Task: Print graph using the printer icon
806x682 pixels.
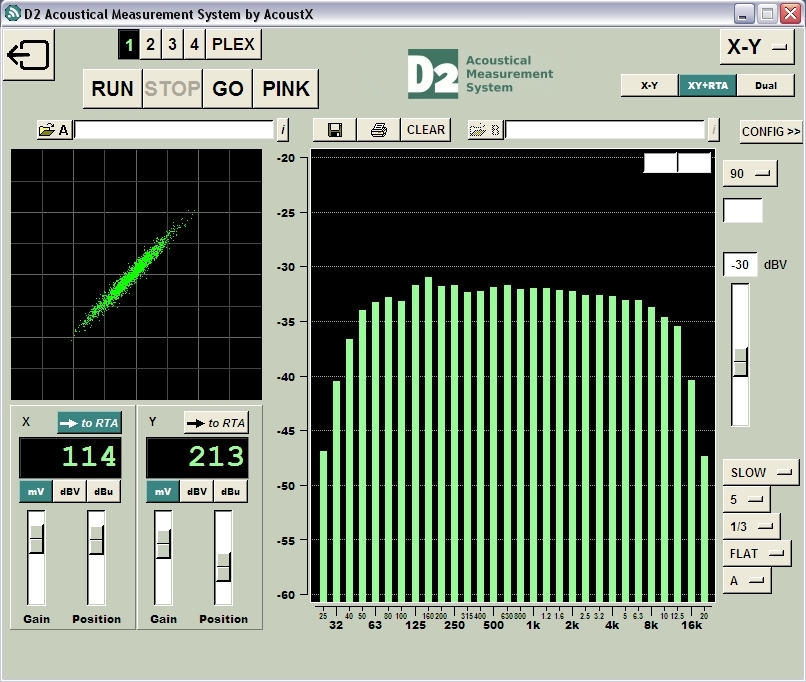Action: [x=378, y=130]
